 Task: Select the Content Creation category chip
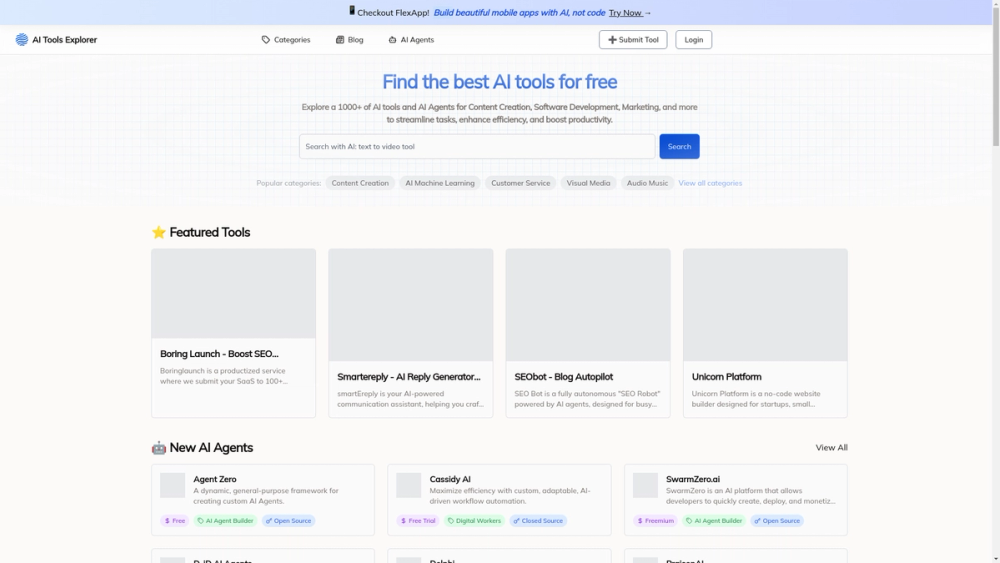pyautogui.click(x=360, y=183)
